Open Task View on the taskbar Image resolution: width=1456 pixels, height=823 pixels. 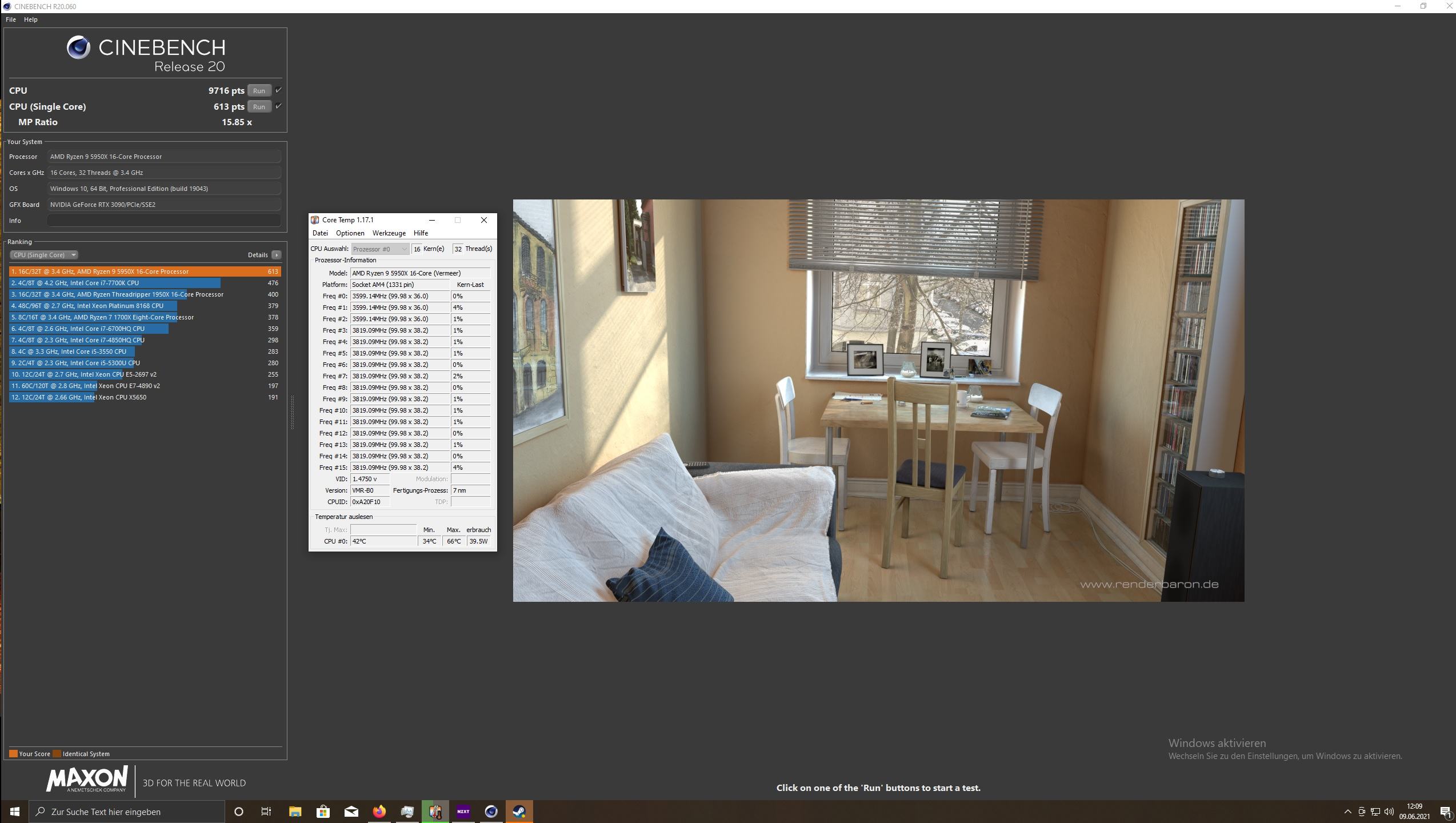point(266,812)
